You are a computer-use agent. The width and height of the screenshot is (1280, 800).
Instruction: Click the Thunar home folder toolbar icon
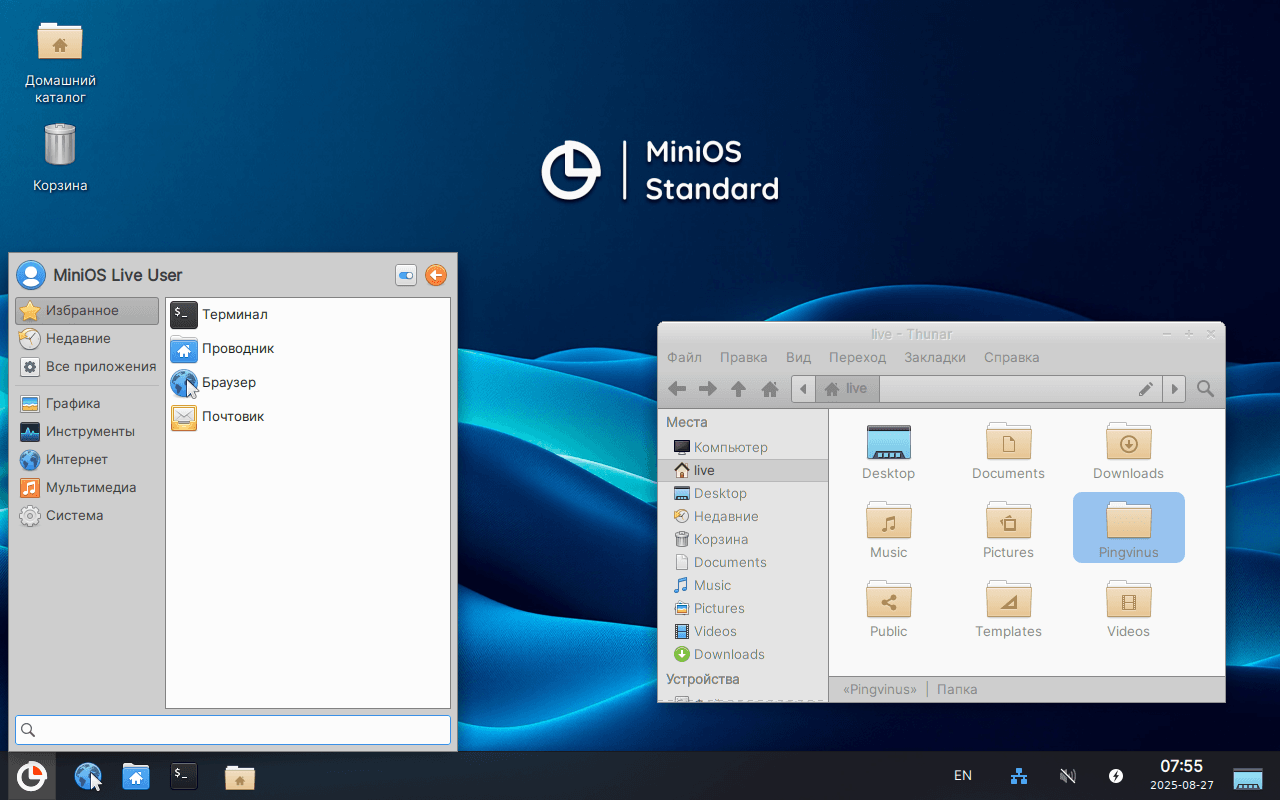(769, 389)
